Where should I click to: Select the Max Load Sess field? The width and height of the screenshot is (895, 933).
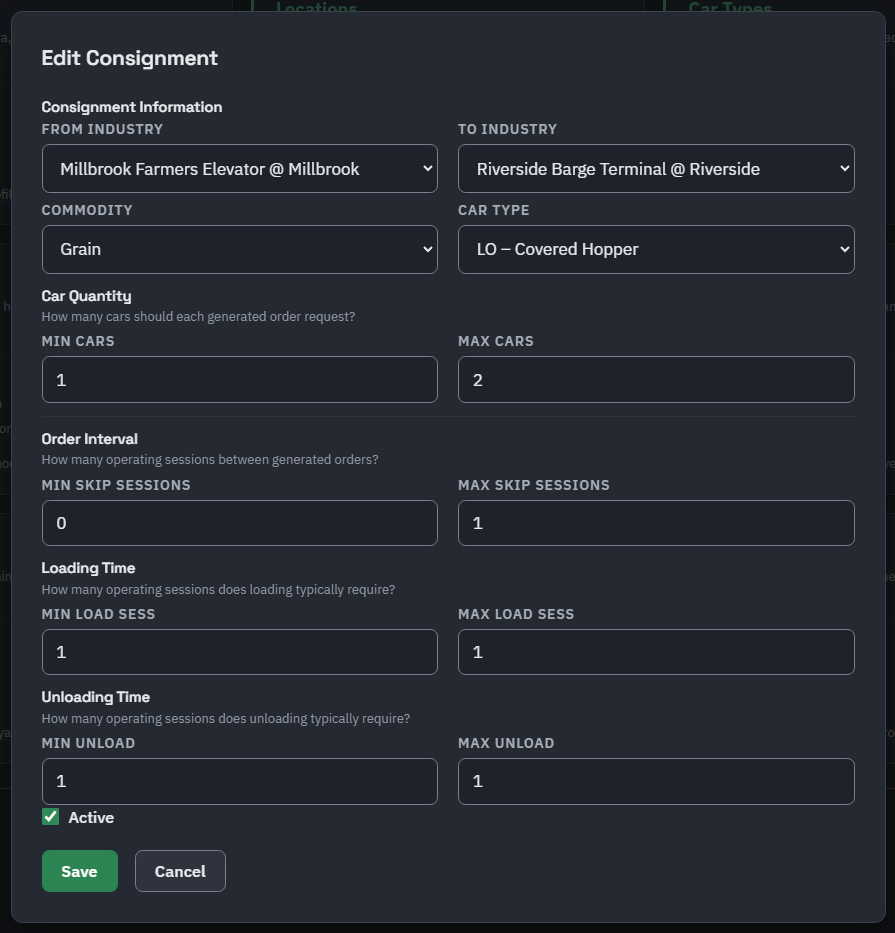[656, 652]
